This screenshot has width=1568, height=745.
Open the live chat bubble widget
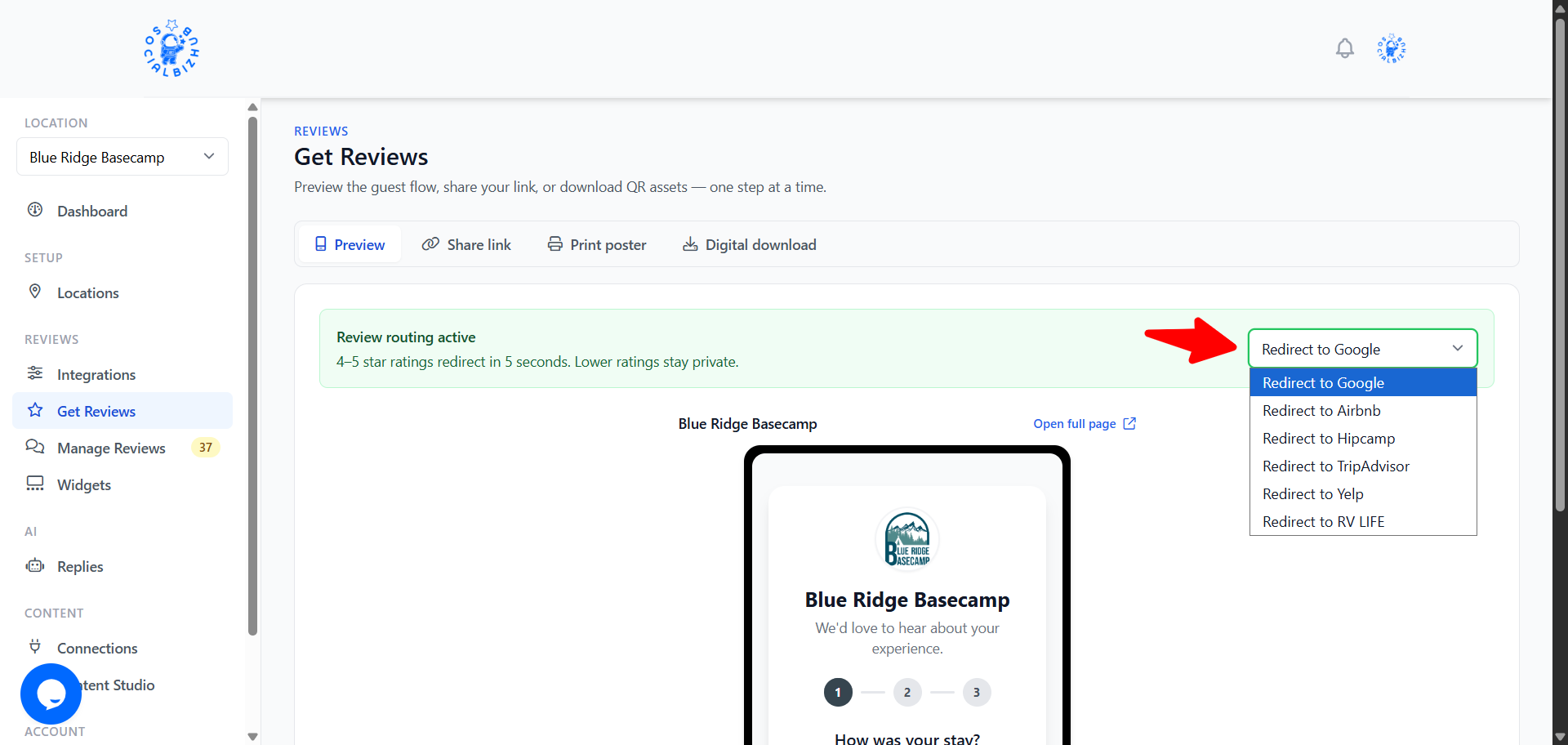tap(51, 694)
